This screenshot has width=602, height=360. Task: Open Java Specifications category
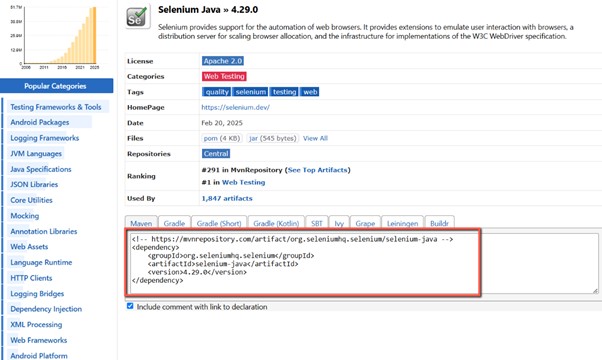(41, 169)
